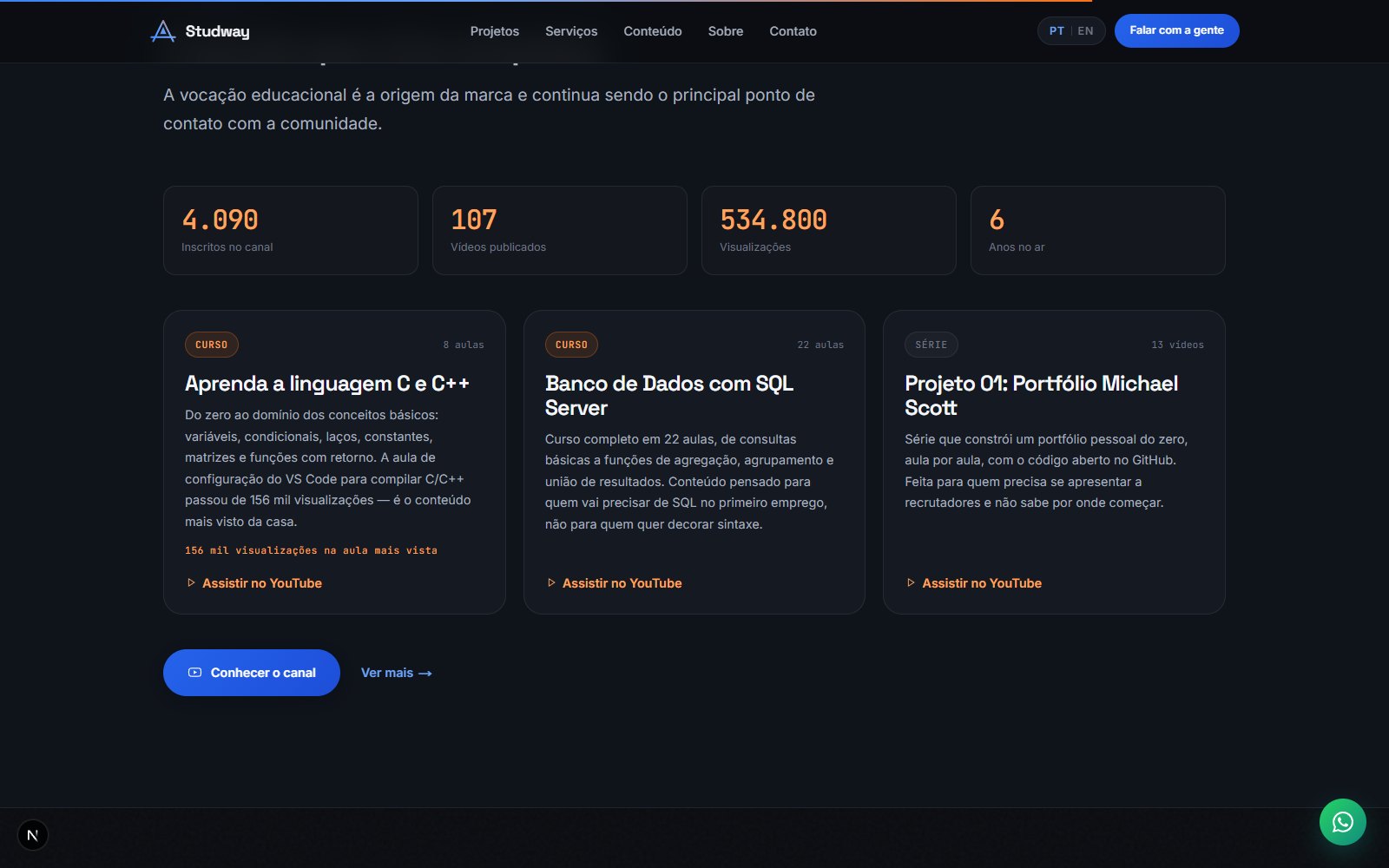Open the Serviços menu item

click(x=571, y=31)
